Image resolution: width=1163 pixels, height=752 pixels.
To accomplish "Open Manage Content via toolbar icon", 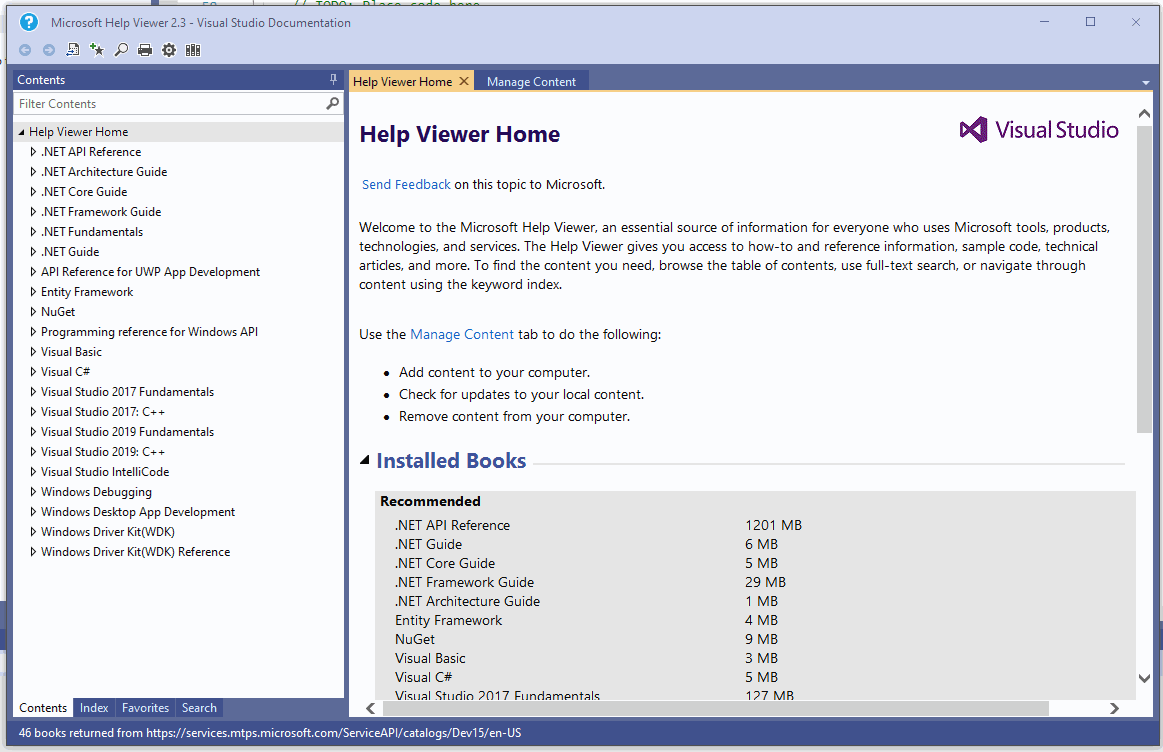I will click(192, 49).
